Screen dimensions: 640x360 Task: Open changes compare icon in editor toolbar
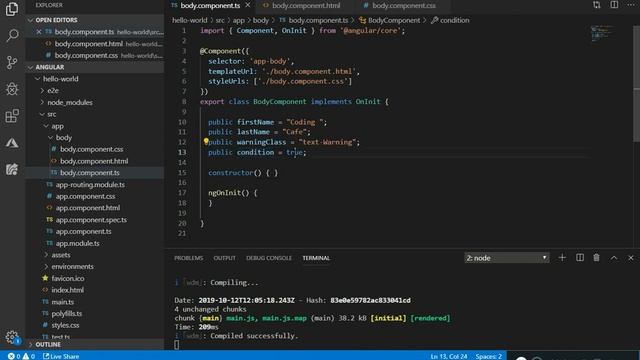(597, 5)
